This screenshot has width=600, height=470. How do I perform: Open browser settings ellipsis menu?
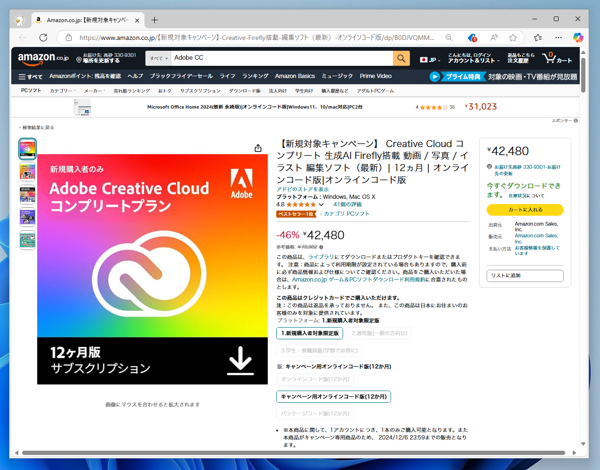click(x=558, y=38)
